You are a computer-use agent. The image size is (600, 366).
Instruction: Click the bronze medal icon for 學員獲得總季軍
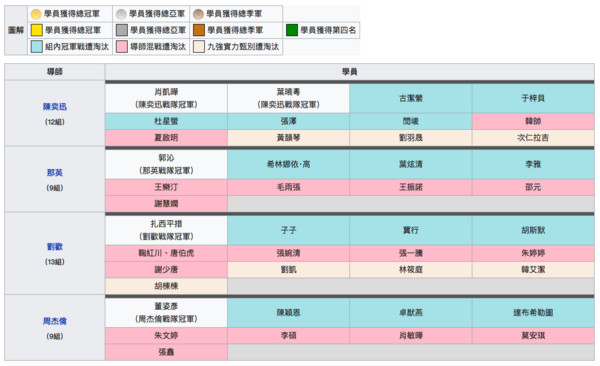[198, 14]
